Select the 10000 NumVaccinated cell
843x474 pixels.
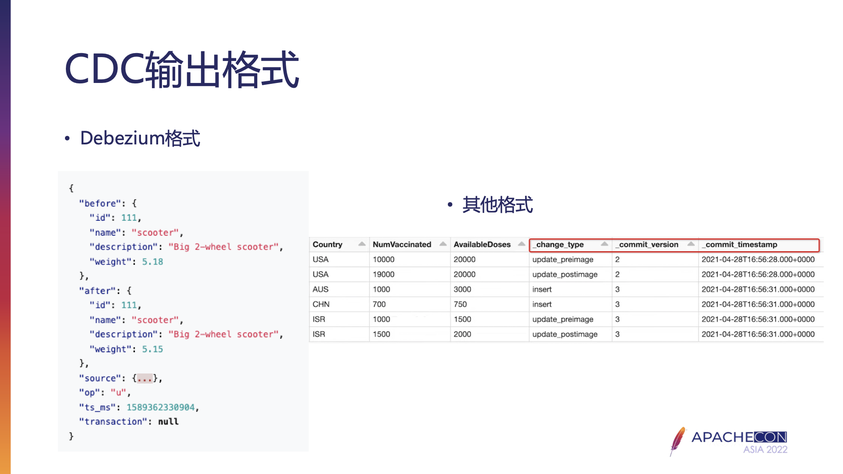383,260
